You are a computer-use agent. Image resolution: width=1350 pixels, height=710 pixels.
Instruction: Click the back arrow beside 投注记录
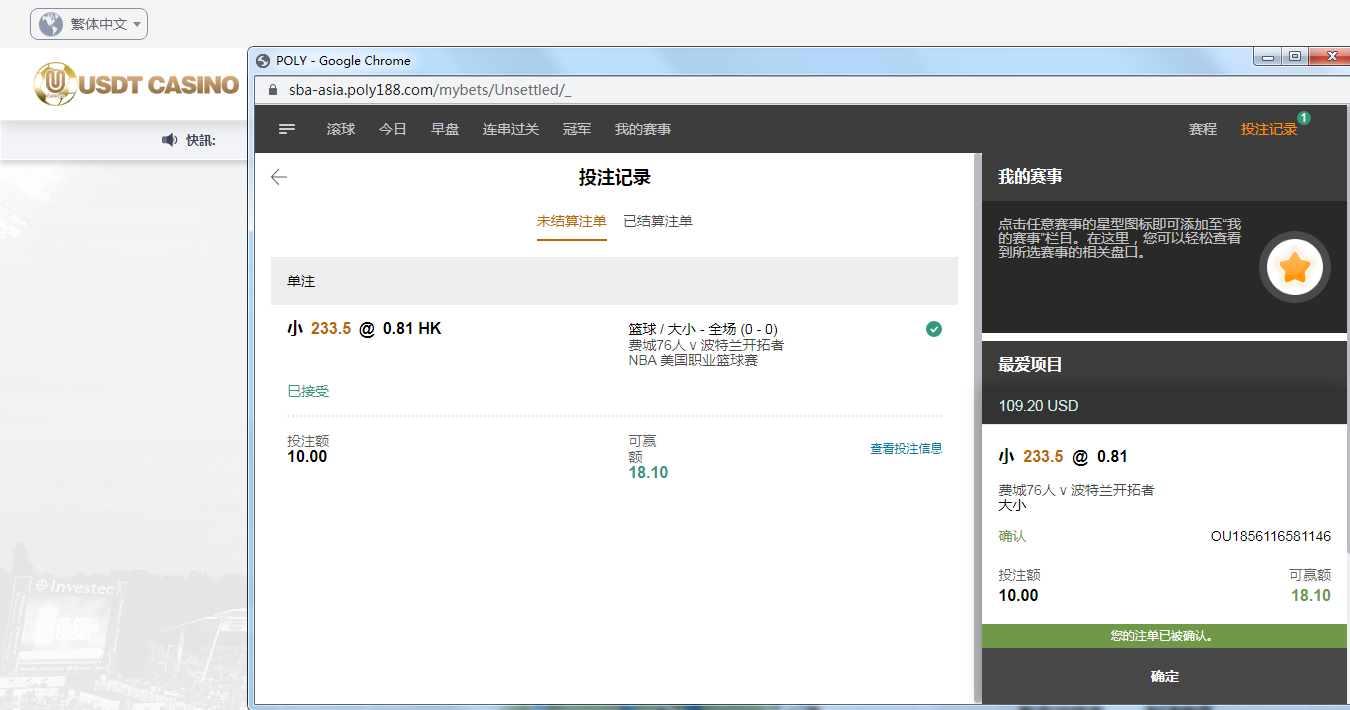pos(279,177)
